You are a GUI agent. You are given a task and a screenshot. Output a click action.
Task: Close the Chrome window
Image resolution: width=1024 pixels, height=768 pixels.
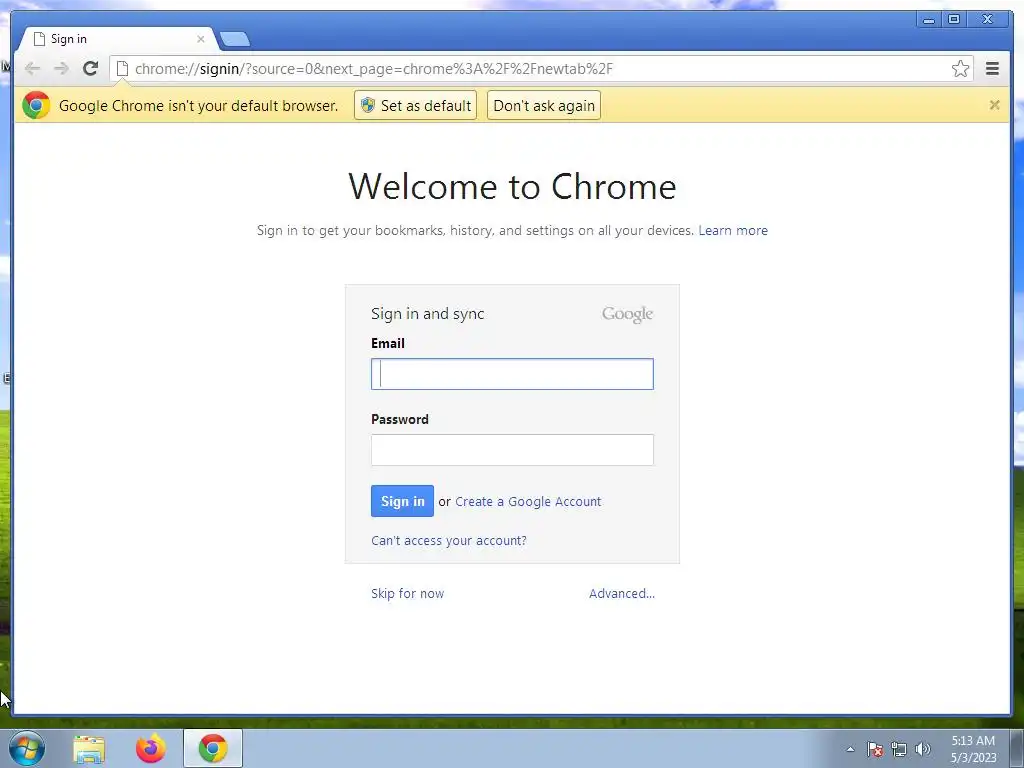coord(988,20)
